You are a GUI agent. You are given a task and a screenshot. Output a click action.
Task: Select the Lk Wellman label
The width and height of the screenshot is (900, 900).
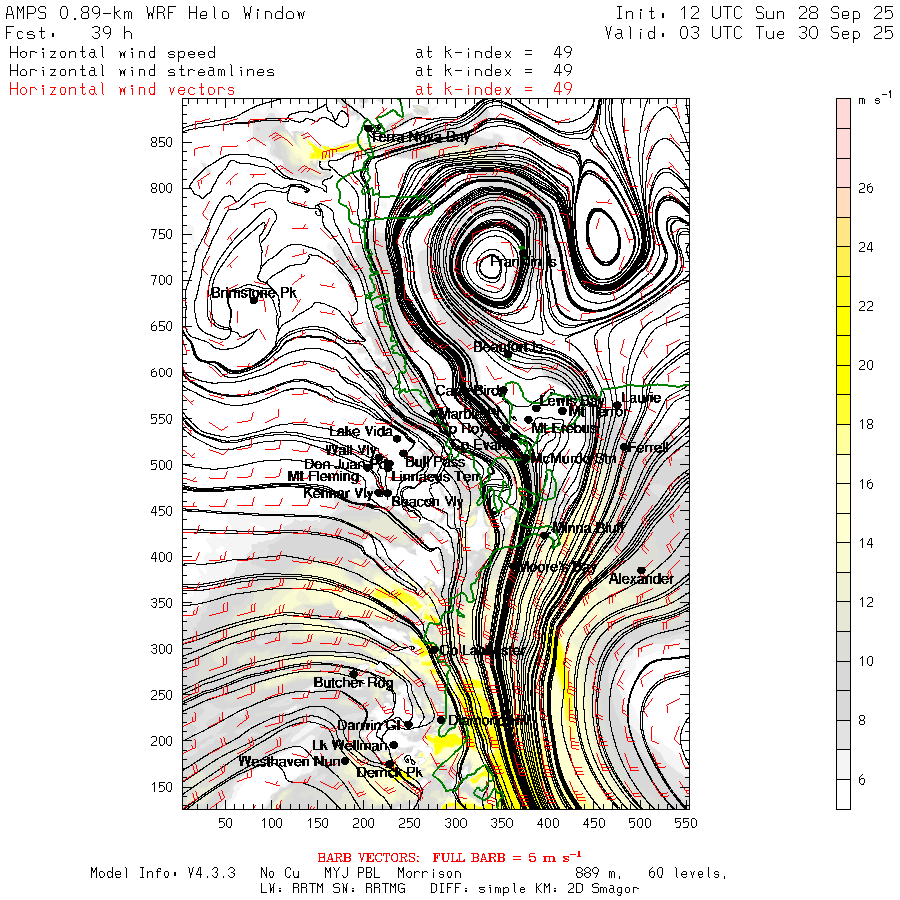[350, 745]
